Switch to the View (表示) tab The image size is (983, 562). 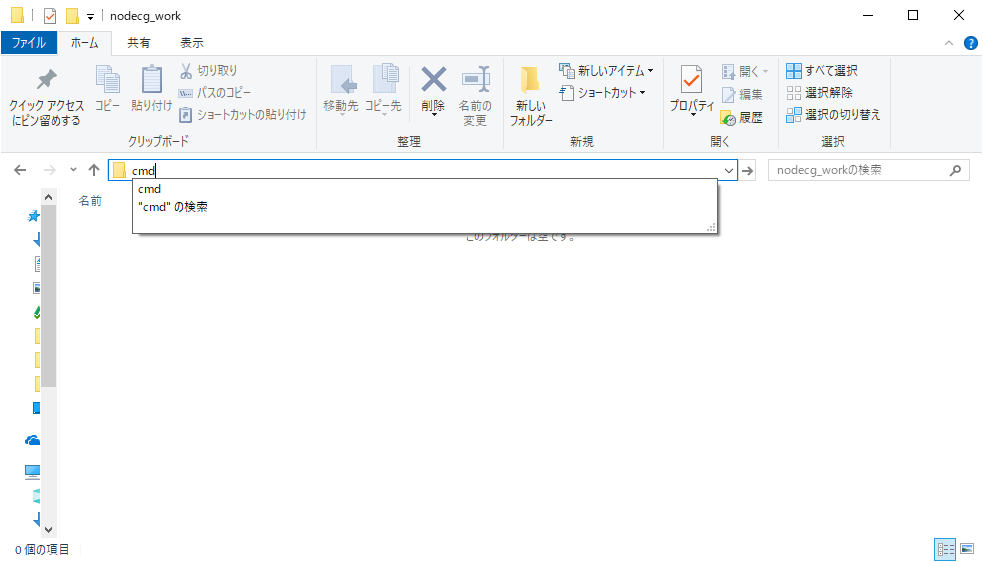point(191,43)
